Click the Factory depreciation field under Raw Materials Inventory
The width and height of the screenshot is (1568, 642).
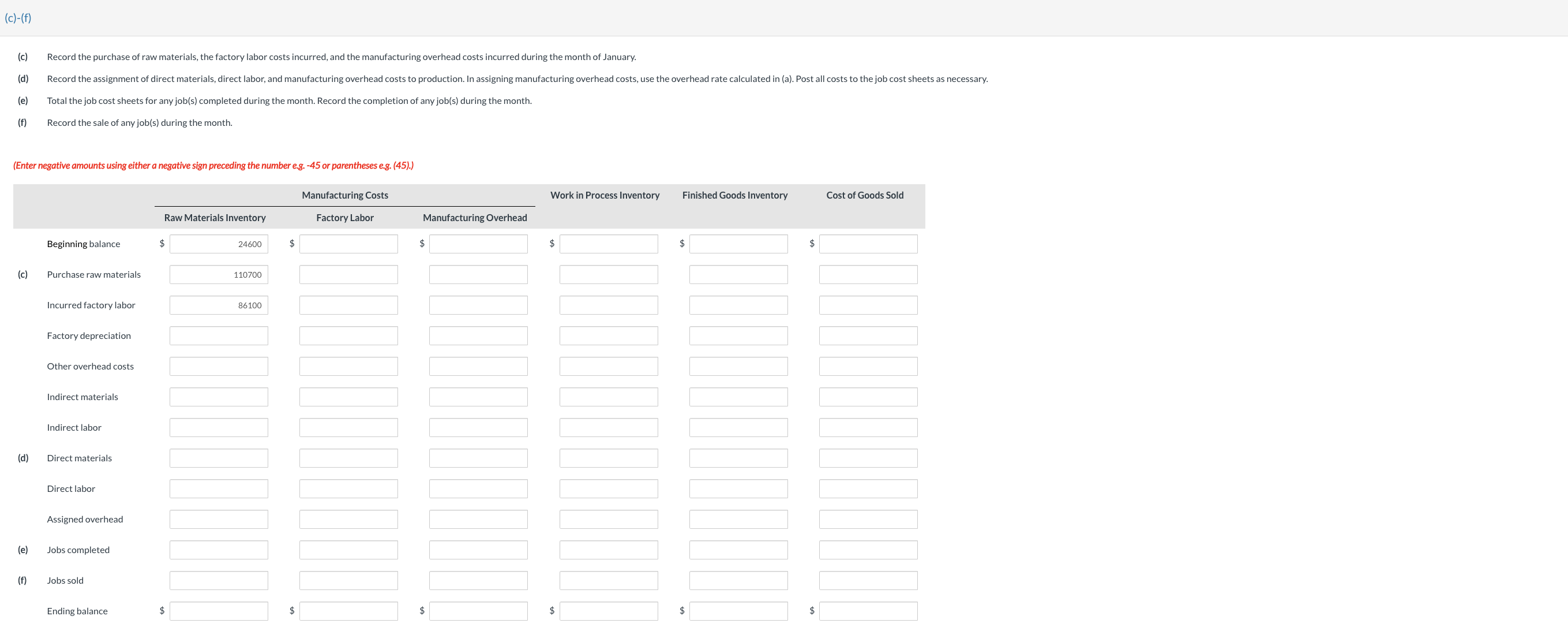(219, 335)
